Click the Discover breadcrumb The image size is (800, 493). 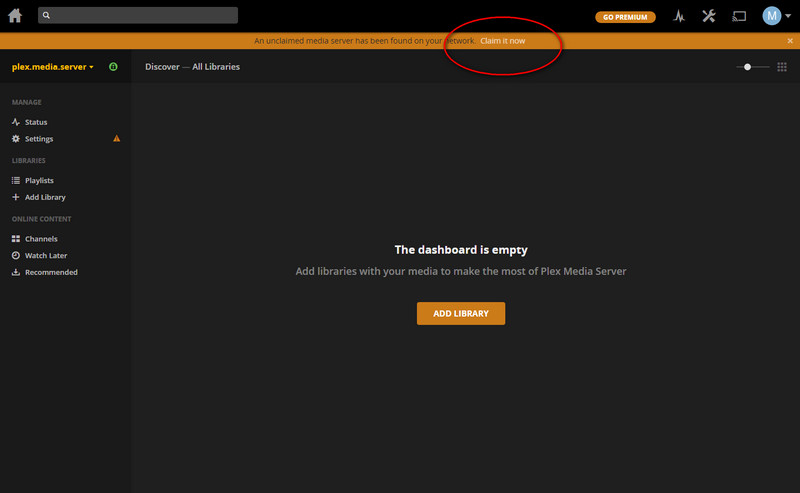[162, 67]
